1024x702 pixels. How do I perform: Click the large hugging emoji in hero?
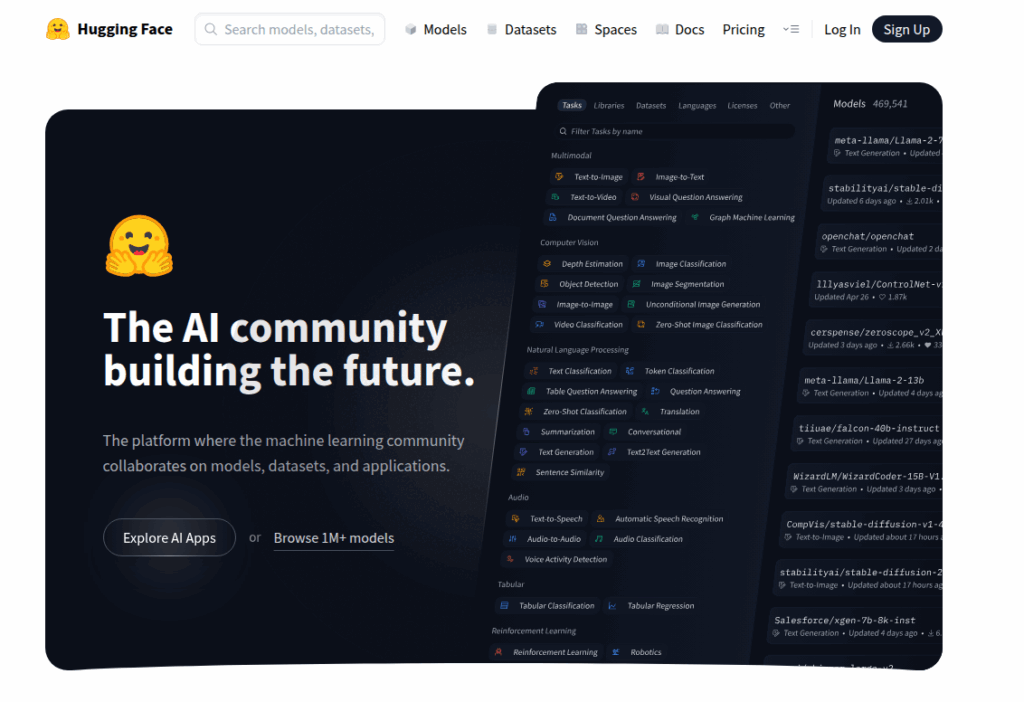(139, 246)
